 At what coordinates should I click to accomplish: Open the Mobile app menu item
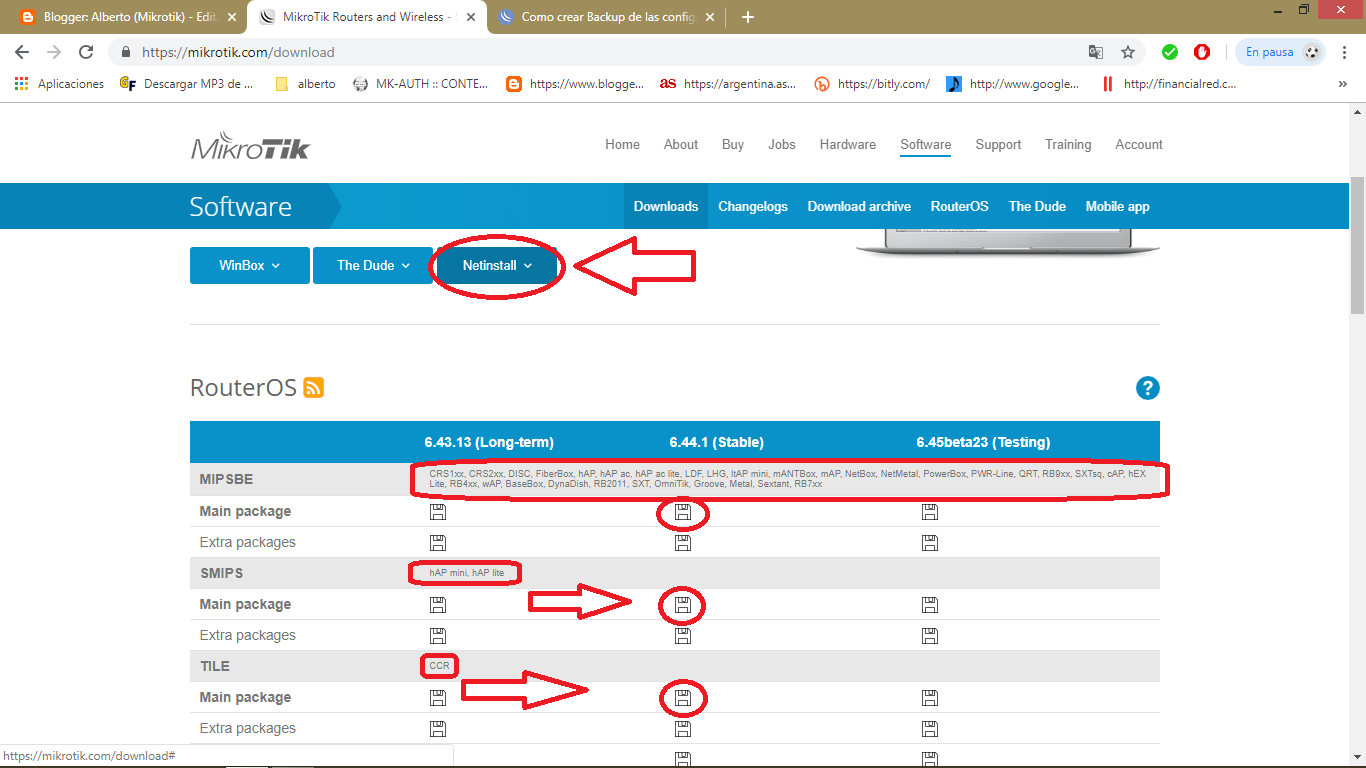click(x=1117, y=206)
